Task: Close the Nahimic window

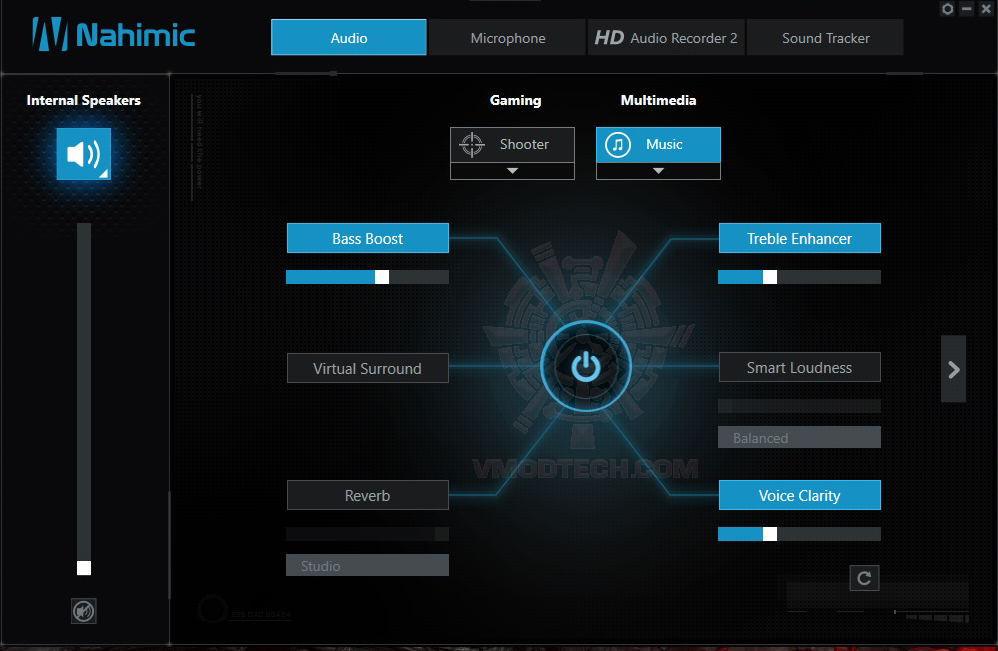Action: 986,9
